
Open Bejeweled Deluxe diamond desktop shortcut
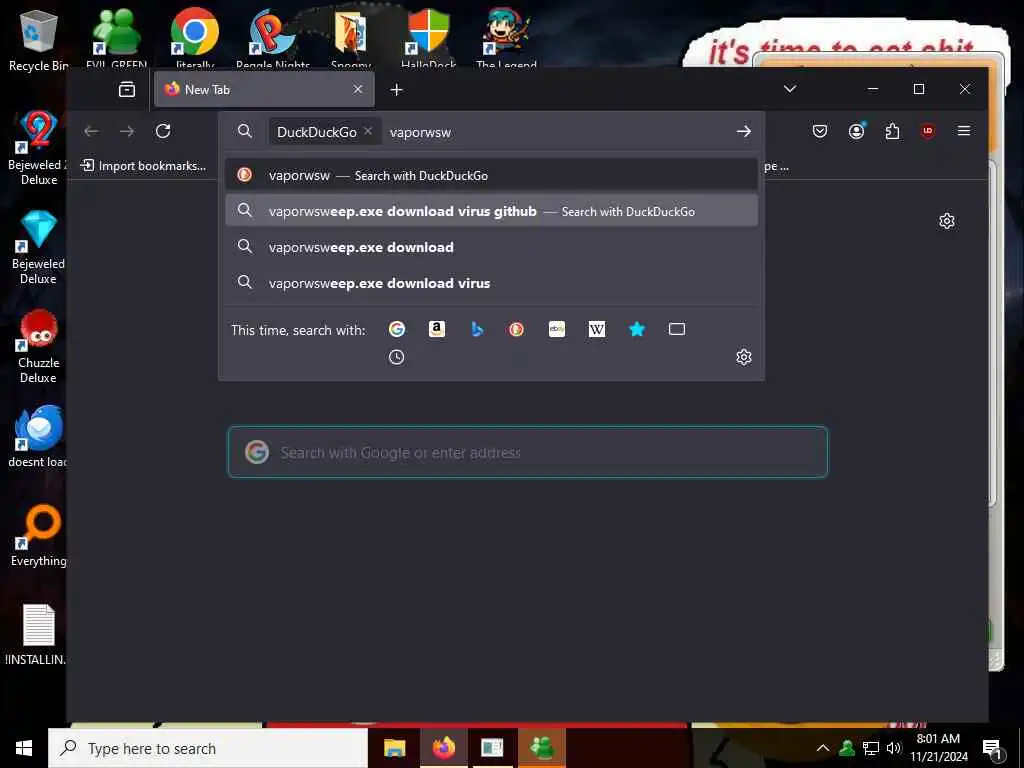coord(37,247)
